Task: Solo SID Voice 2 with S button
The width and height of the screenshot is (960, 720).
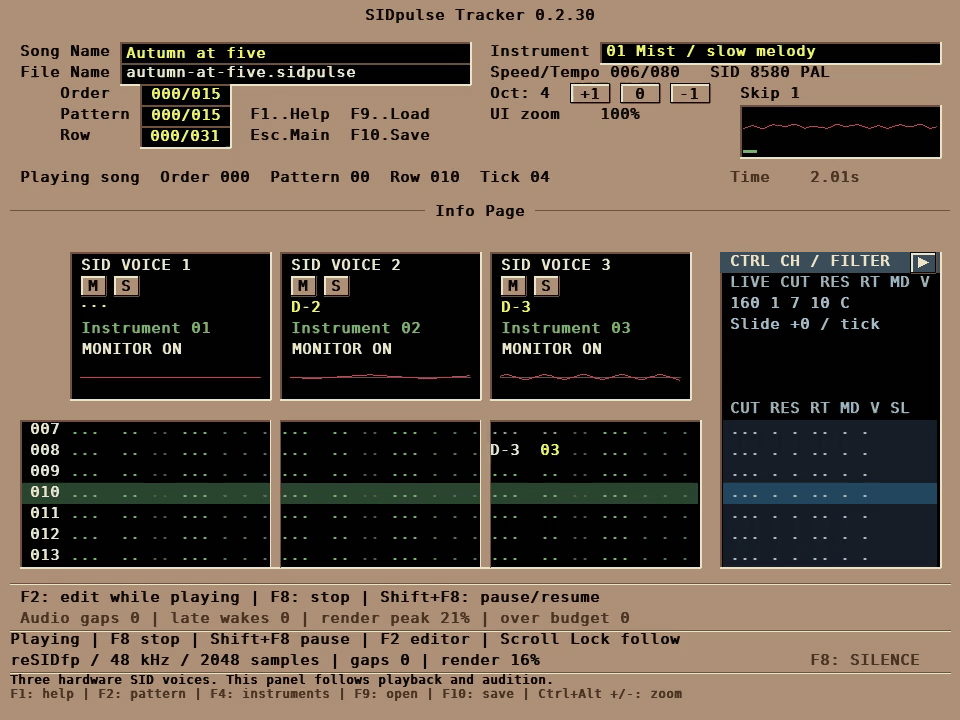Action: tap(336, 286)
